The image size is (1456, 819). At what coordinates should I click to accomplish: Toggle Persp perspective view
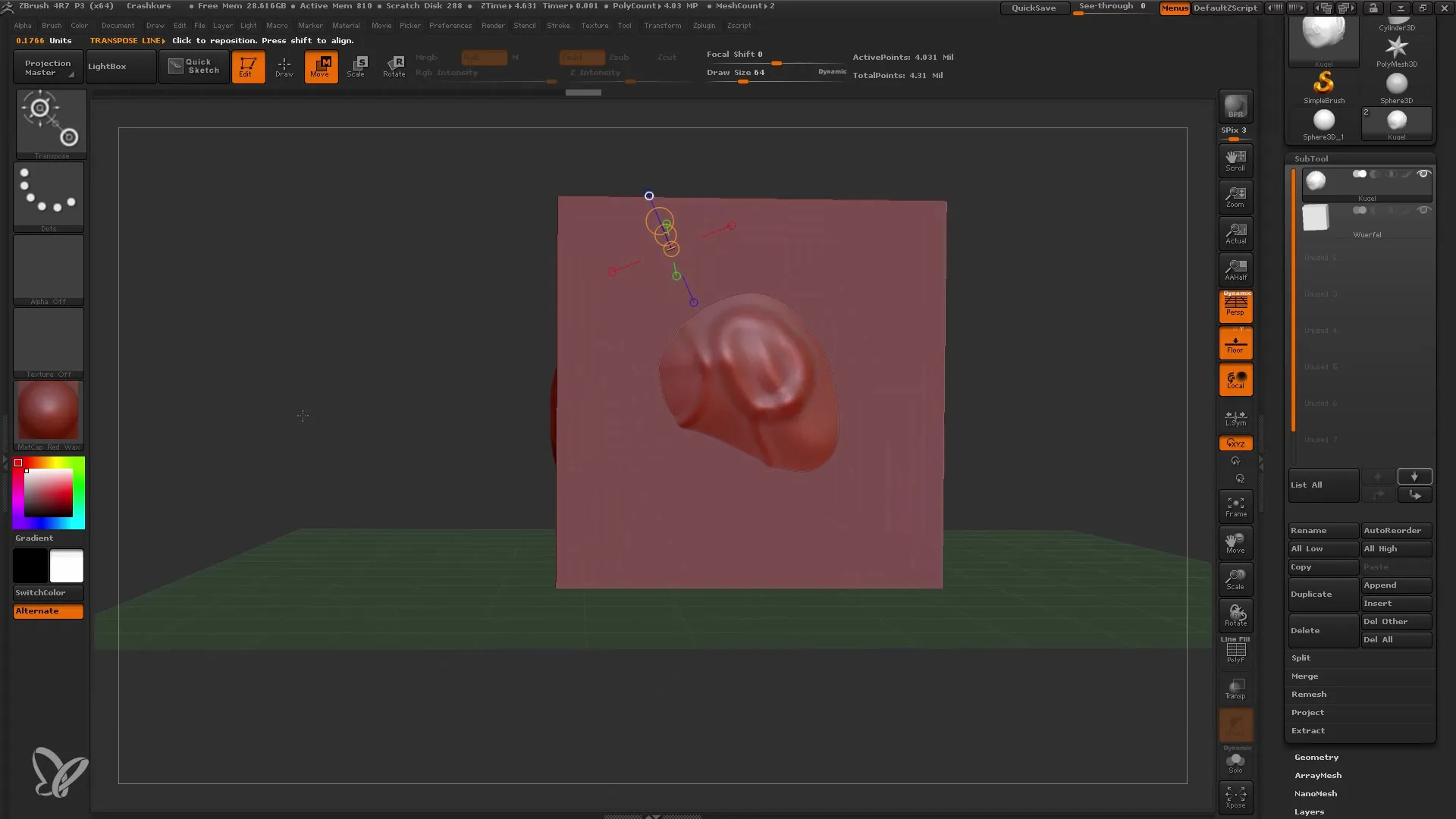(1235, 306)
